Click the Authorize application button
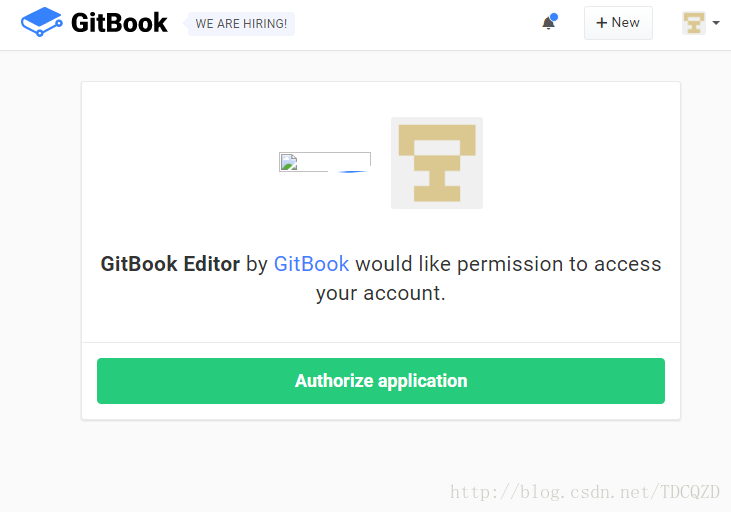 381,381
